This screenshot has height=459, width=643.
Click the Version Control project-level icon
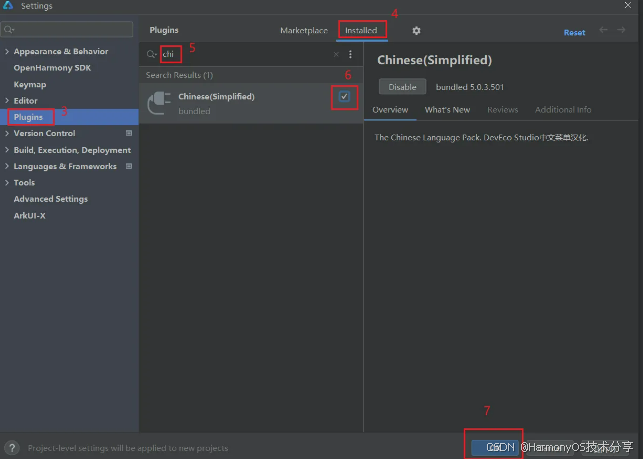129,133
